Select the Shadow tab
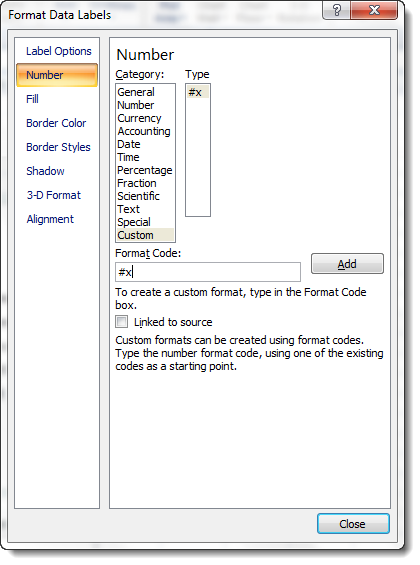The width and height of the screenshot is (420, 565). 45,171
